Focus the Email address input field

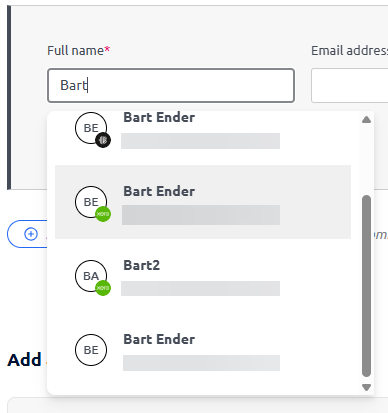tap(349, 85)
